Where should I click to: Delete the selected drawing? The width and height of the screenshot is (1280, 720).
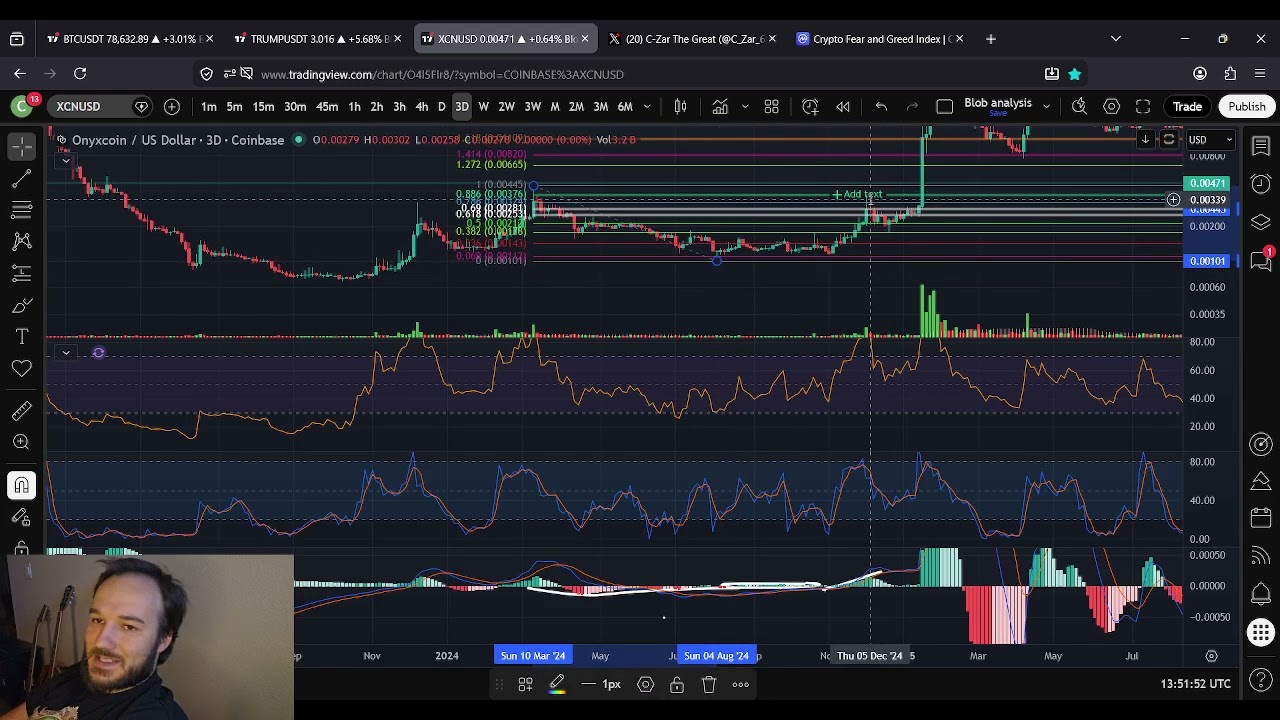(x=709, y=685)
